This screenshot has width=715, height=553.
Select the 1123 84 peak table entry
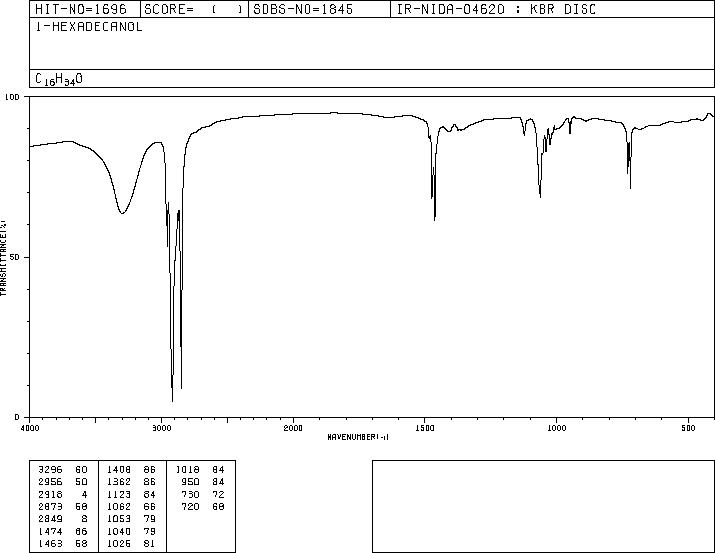pyautogui.click(x=131, y=494)
